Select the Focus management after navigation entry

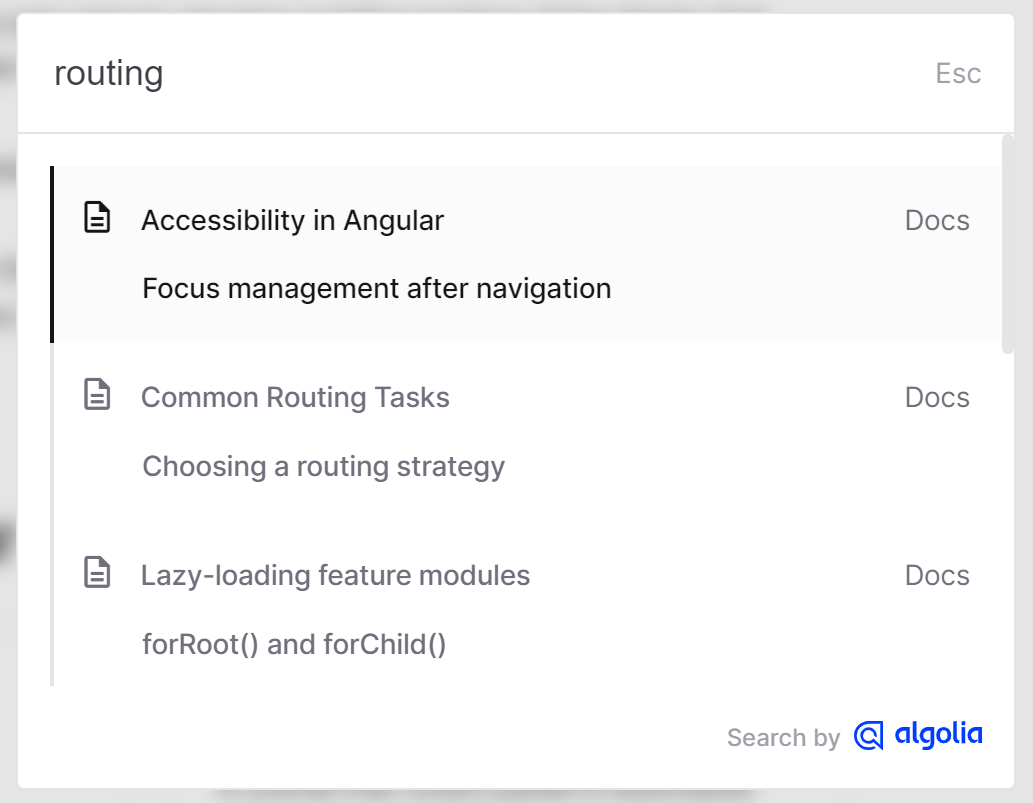tap(377, 288)
